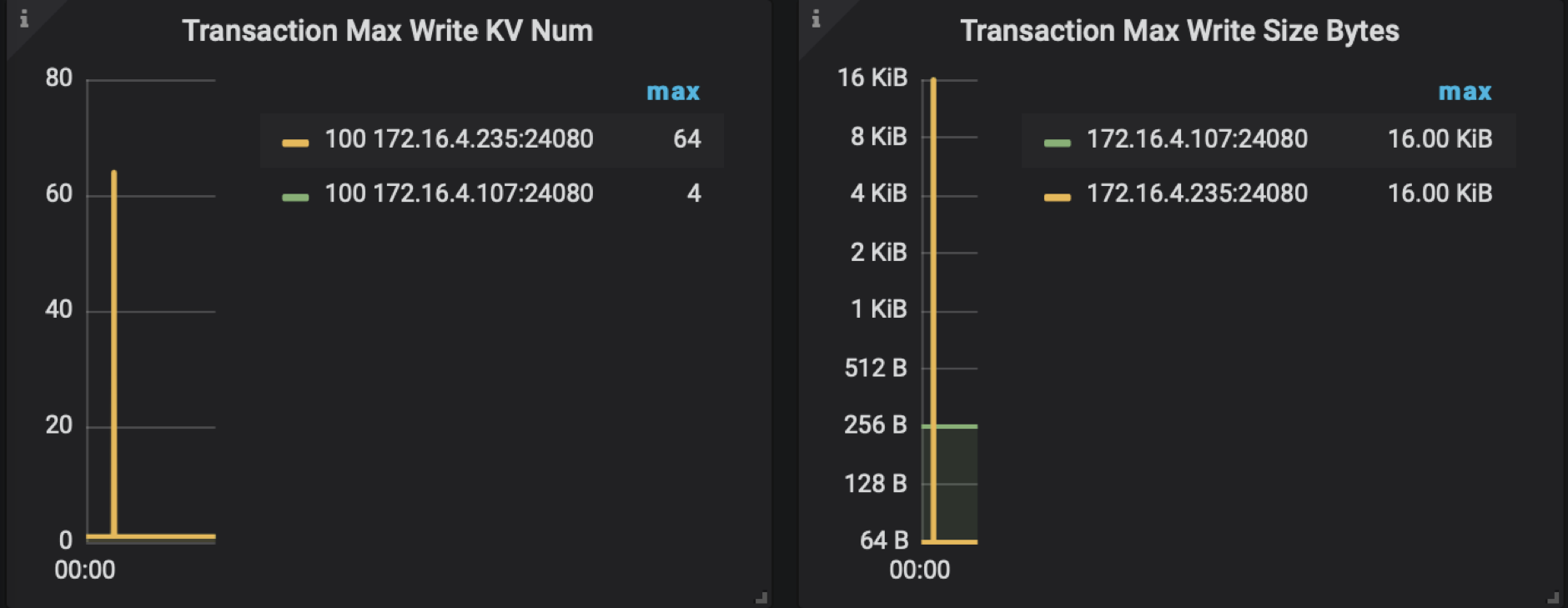Click the info icon on the Size Bytes panel

click(816, 18)
